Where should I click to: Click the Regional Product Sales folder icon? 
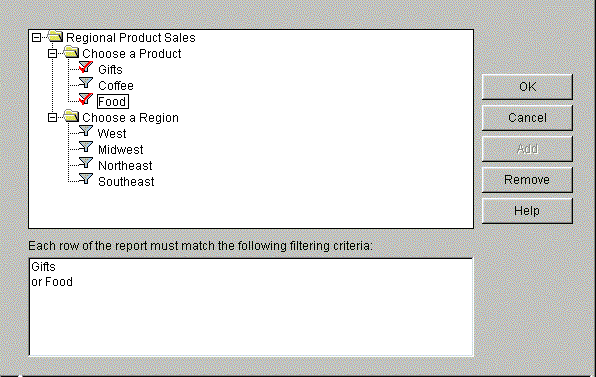click(55, 36)
